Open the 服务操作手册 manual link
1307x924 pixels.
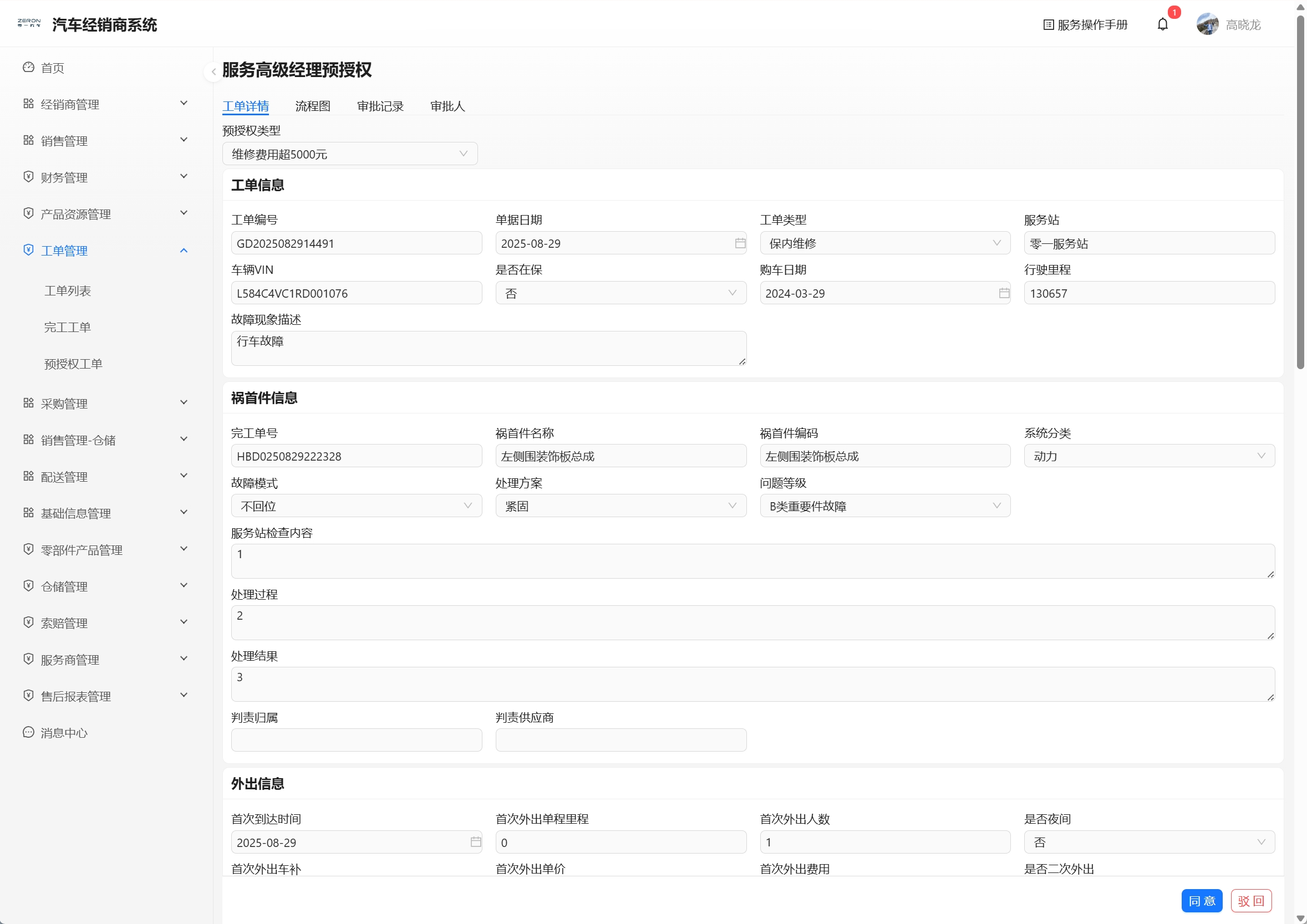pyautogui.click(x=1085, y=25)
